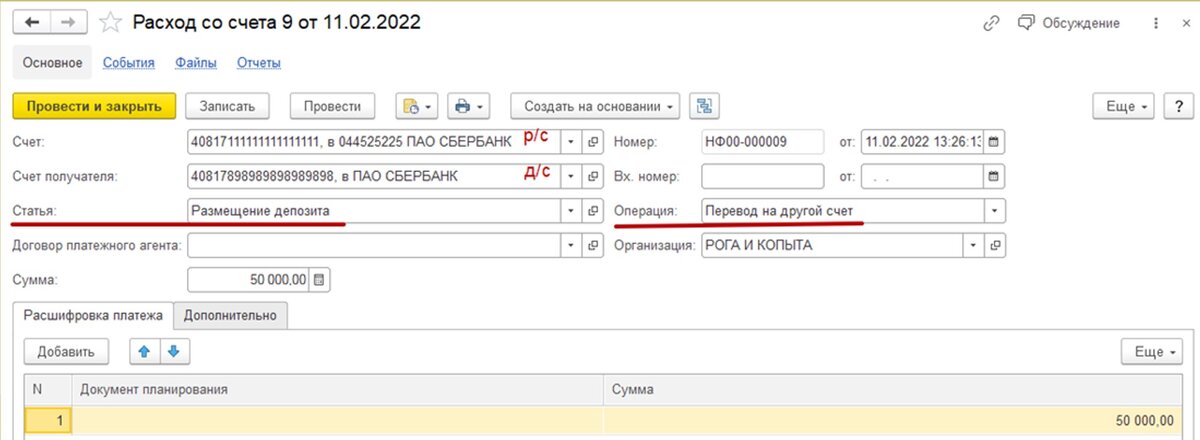The height and width of the screenshot is (440, 1200).
Task: Open calendar picker for document date
Action: point(994,141)
